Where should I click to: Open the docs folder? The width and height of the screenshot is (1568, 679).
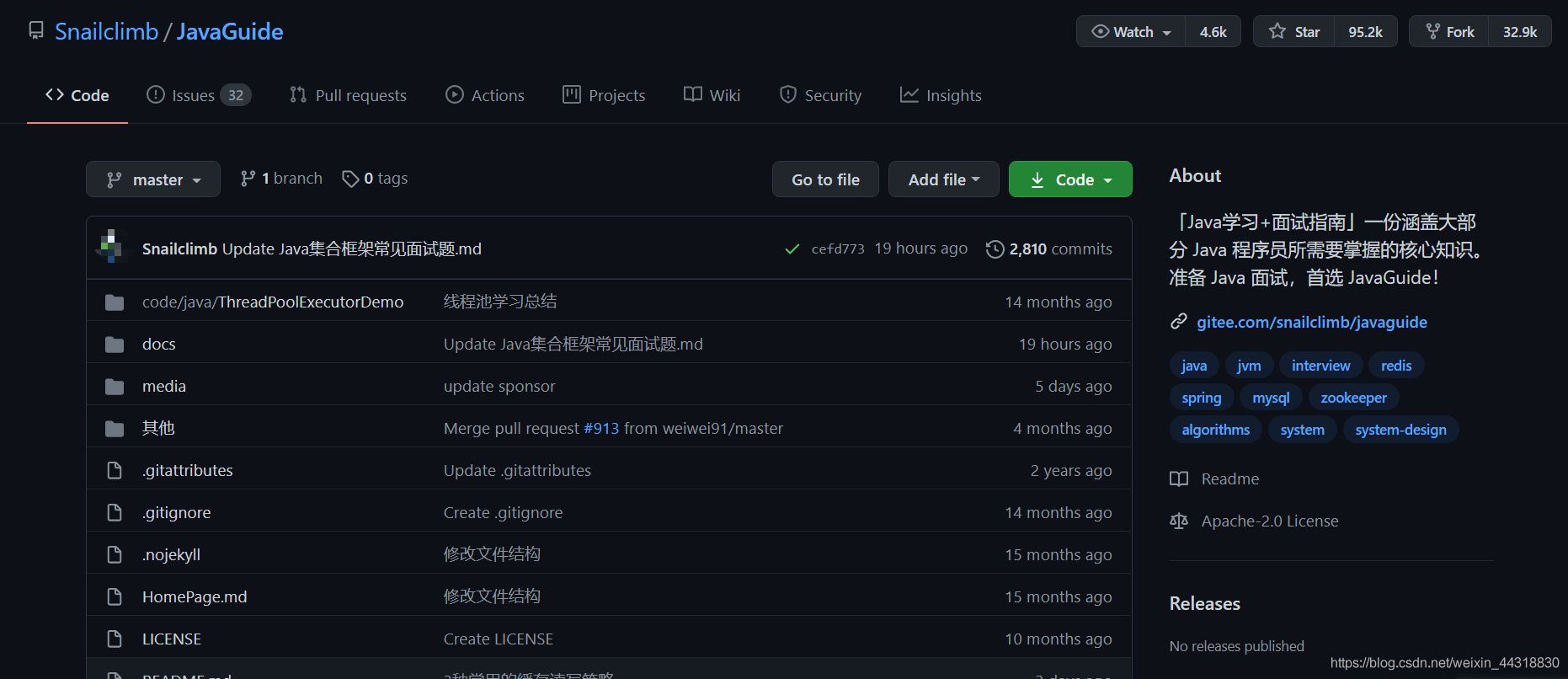[159, 344]
